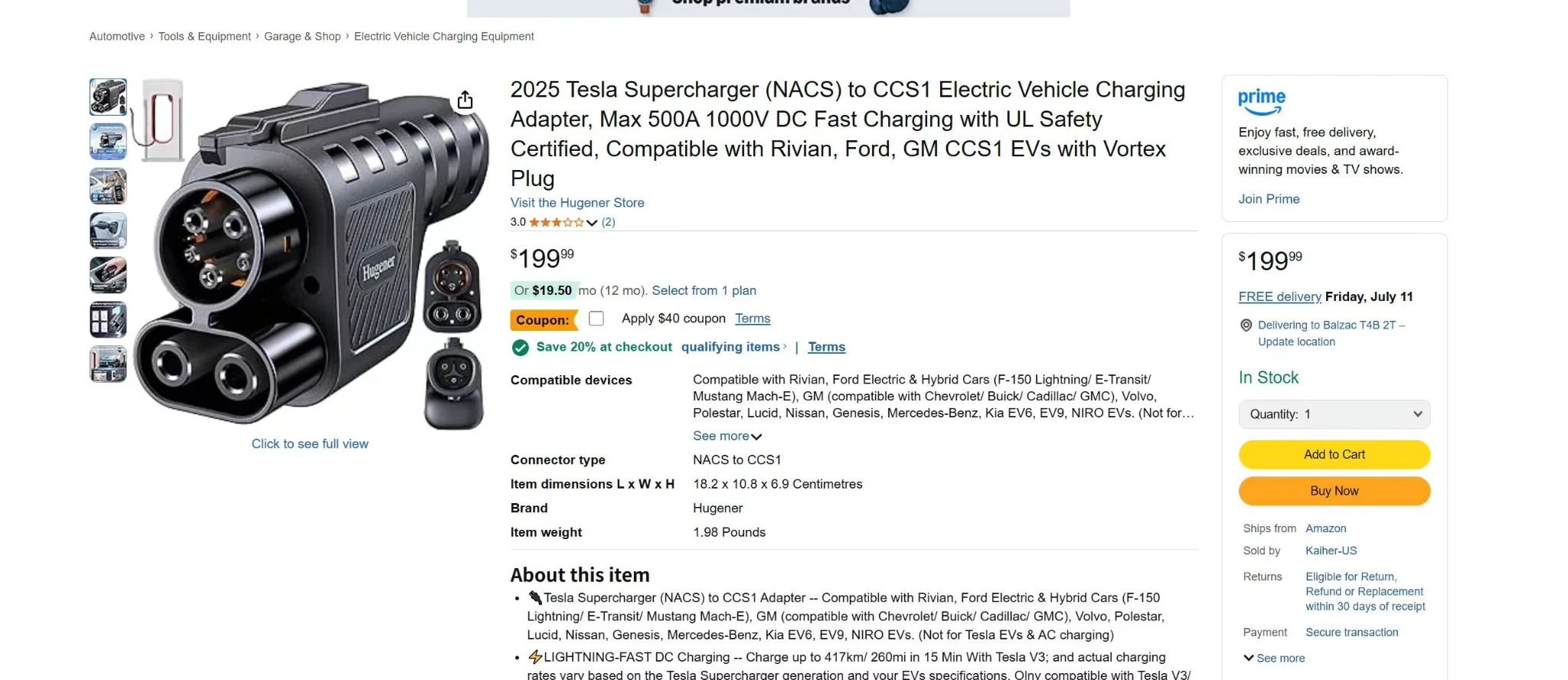Expand See more under Payment details
Viewport: 1568px width, 680px height.
tap(1274, 658)
